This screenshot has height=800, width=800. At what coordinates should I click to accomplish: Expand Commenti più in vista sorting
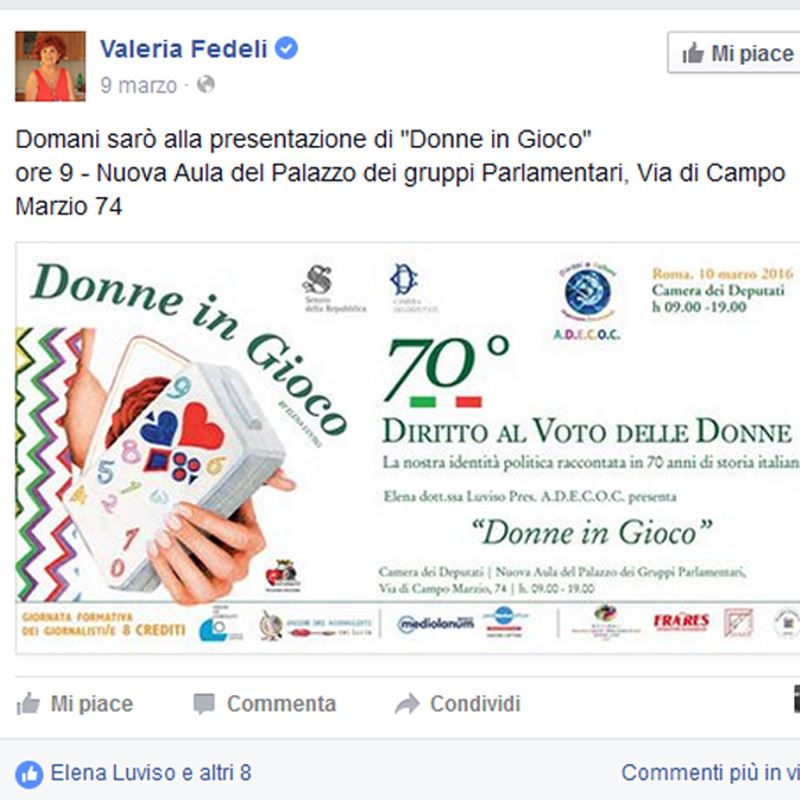pyautogui.click(x=710, y=773)
